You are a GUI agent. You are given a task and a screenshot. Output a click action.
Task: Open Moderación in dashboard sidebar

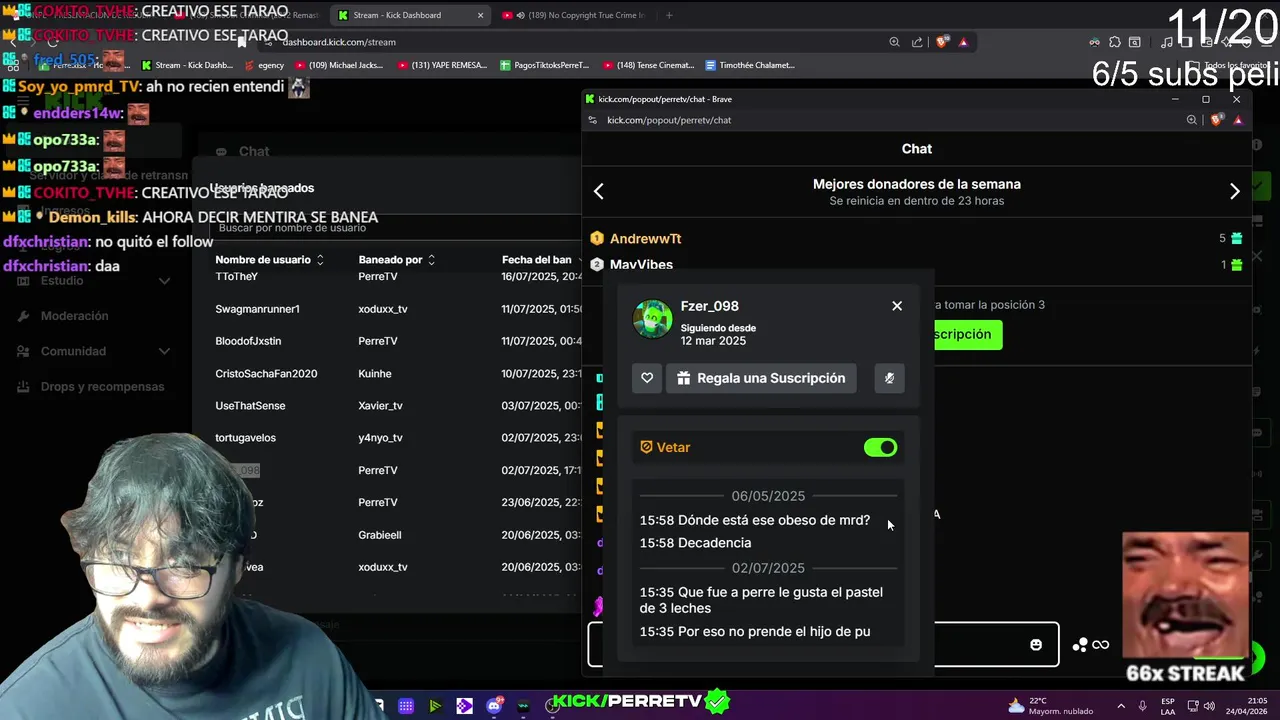[95, 316]
